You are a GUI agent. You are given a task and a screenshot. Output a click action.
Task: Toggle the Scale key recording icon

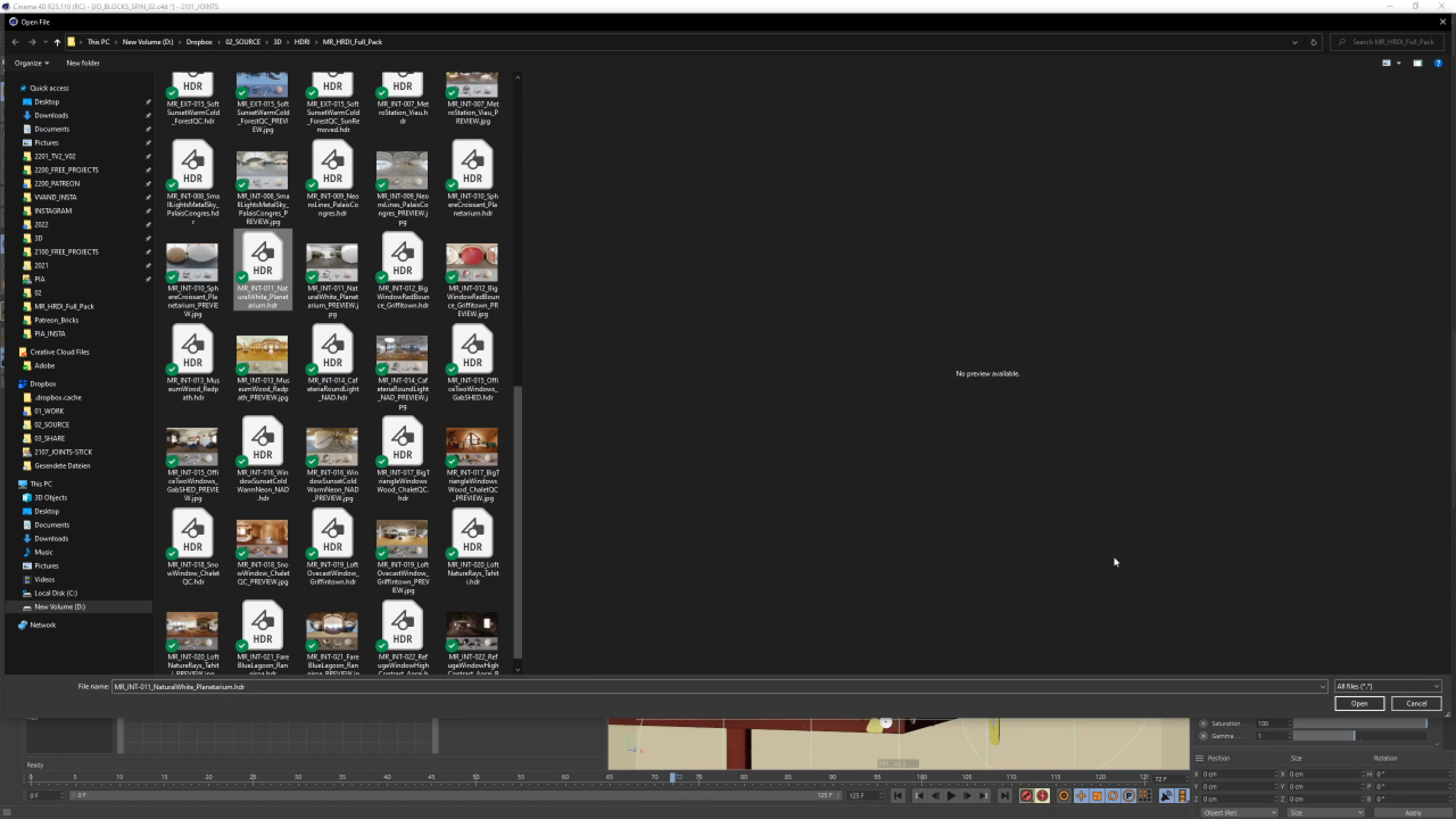[x=1097, y=796]
